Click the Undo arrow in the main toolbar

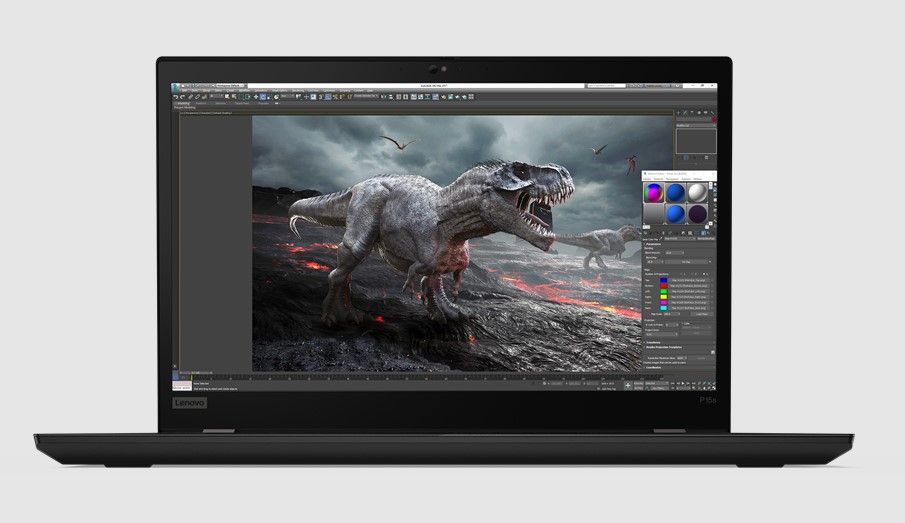tap(177, 96)
